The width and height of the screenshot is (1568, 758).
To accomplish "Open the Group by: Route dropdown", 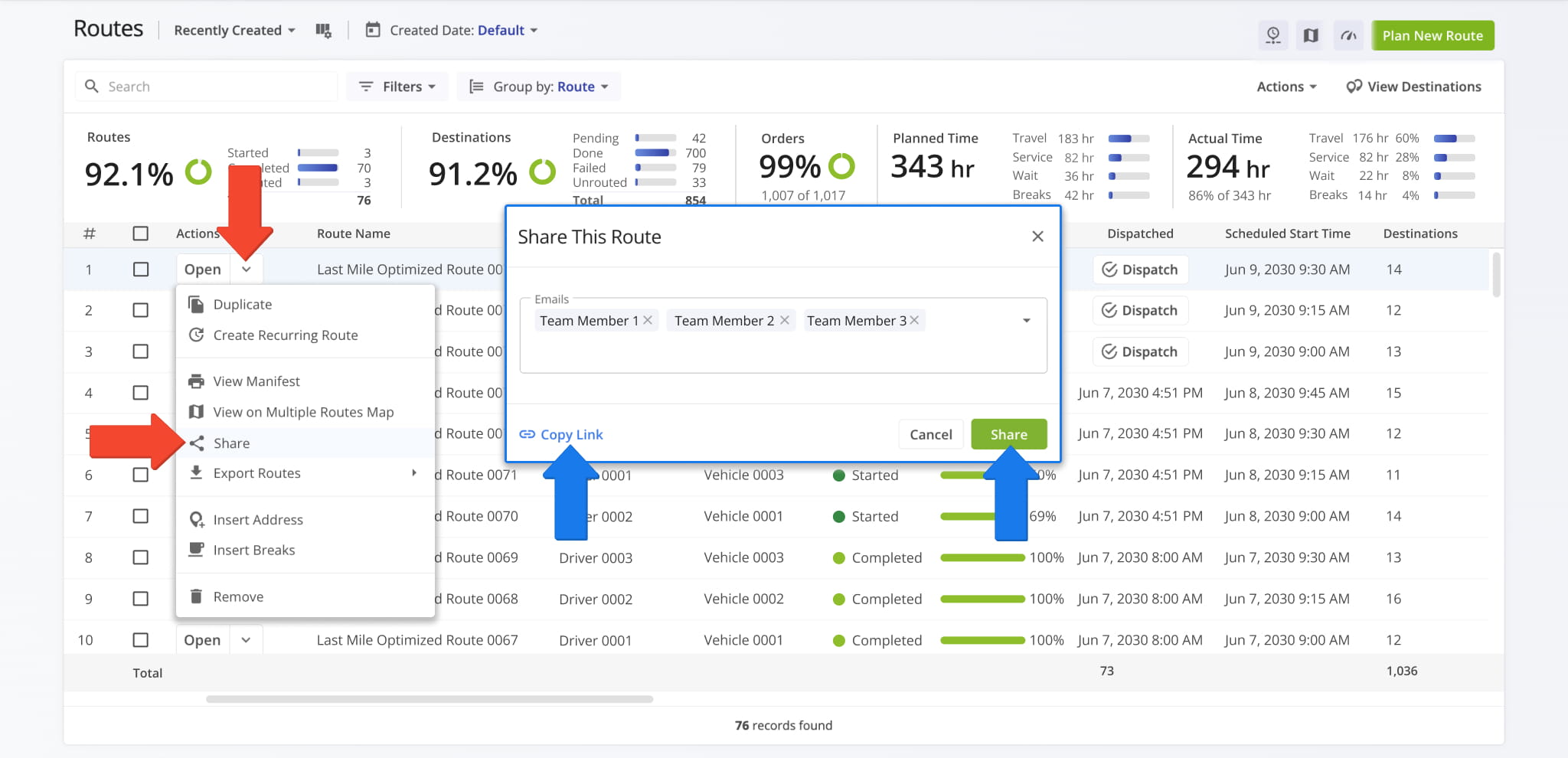I will tap(538, 86).
